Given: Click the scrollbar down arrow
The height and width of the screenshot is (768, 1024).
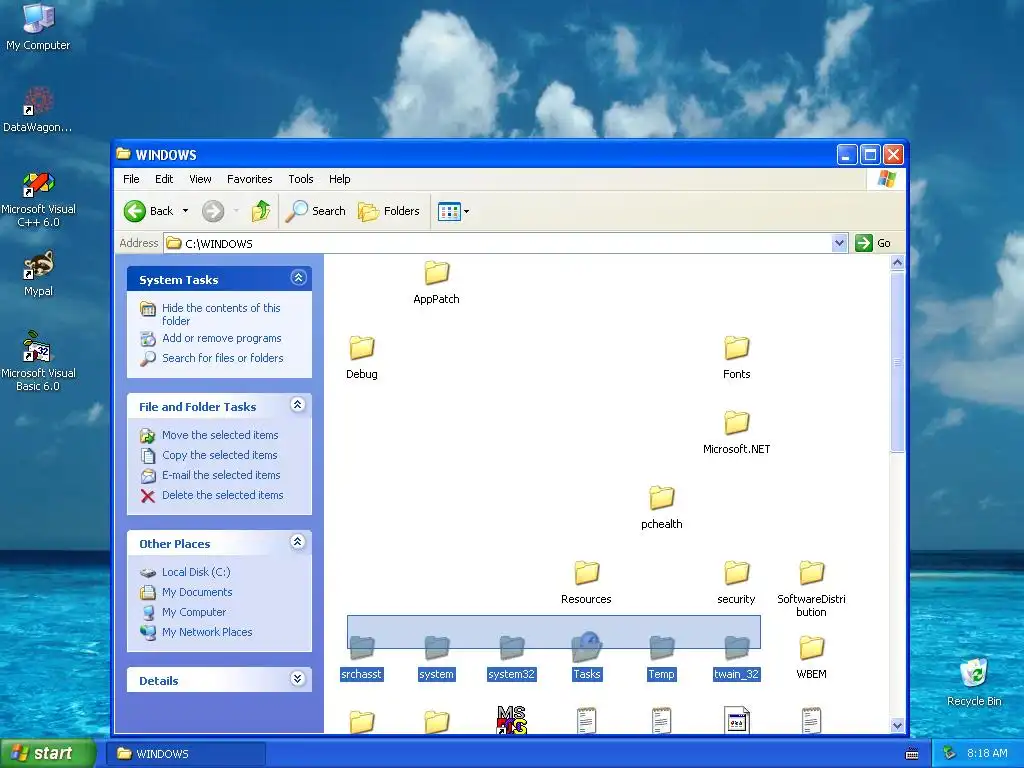Looking at the screenshot, I should (x=897, y=726).
